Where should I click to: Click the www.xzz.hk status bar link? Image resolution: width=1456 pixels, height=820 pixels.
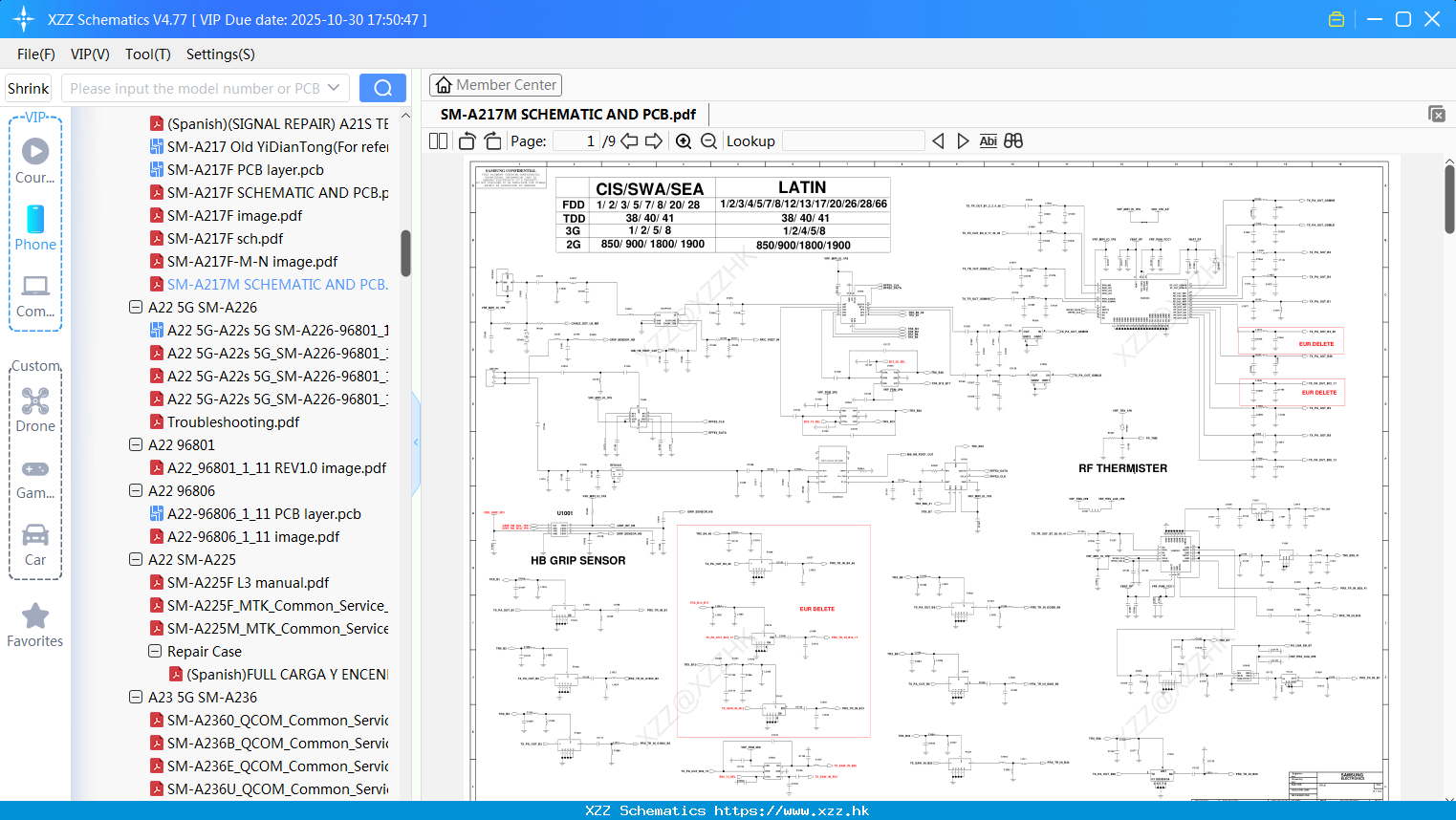pos(792,810)
